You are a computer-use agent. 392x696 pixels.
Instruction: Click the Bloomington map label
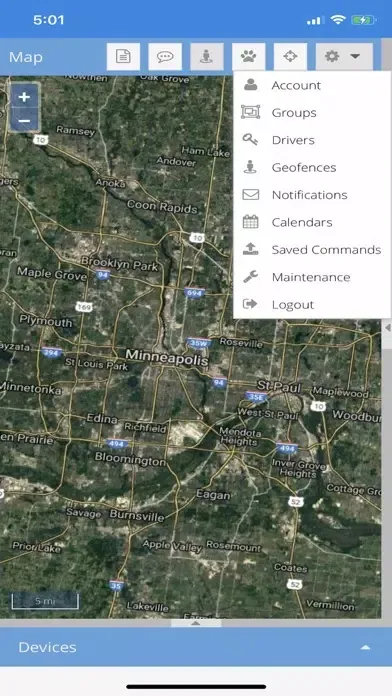click(130, 459)
